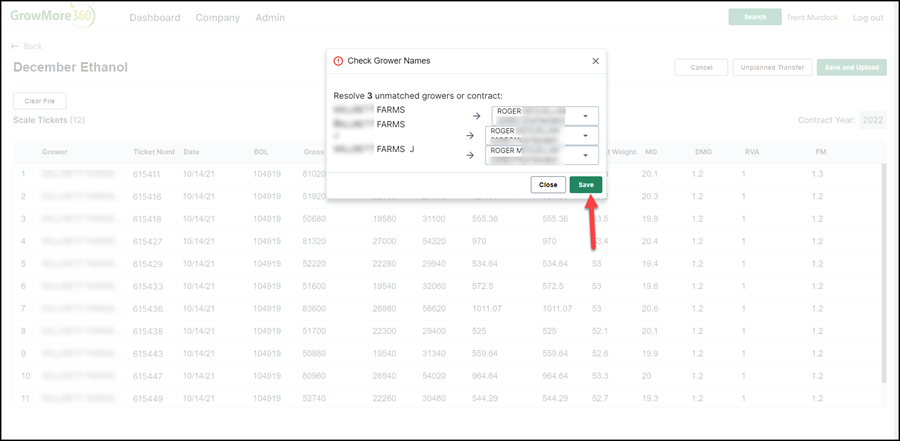Click the Cancel button
The image size is (900, 441).
click(x=701, y=68)
